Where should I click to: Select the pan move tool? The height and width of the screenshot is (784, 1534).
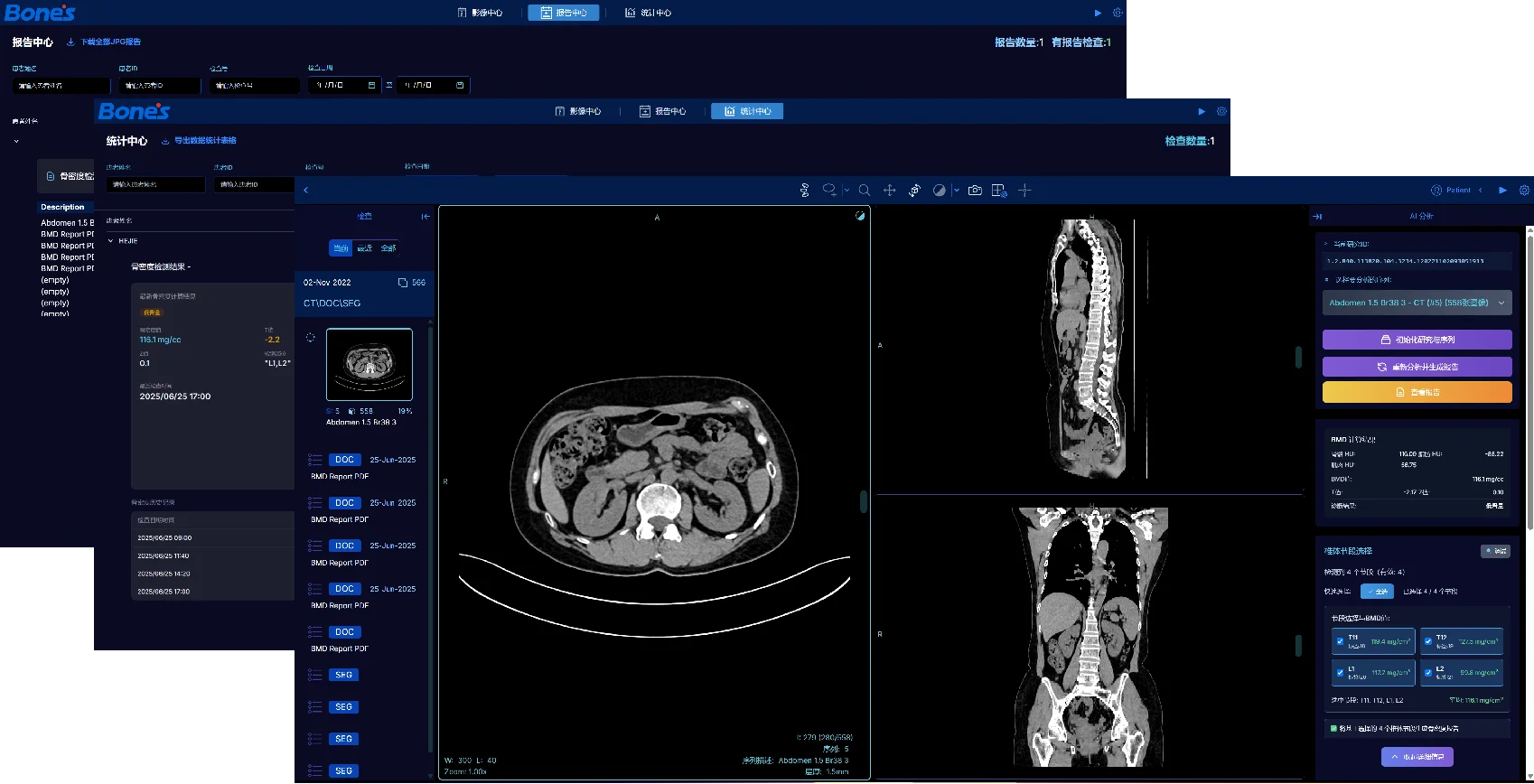[890, 191]
